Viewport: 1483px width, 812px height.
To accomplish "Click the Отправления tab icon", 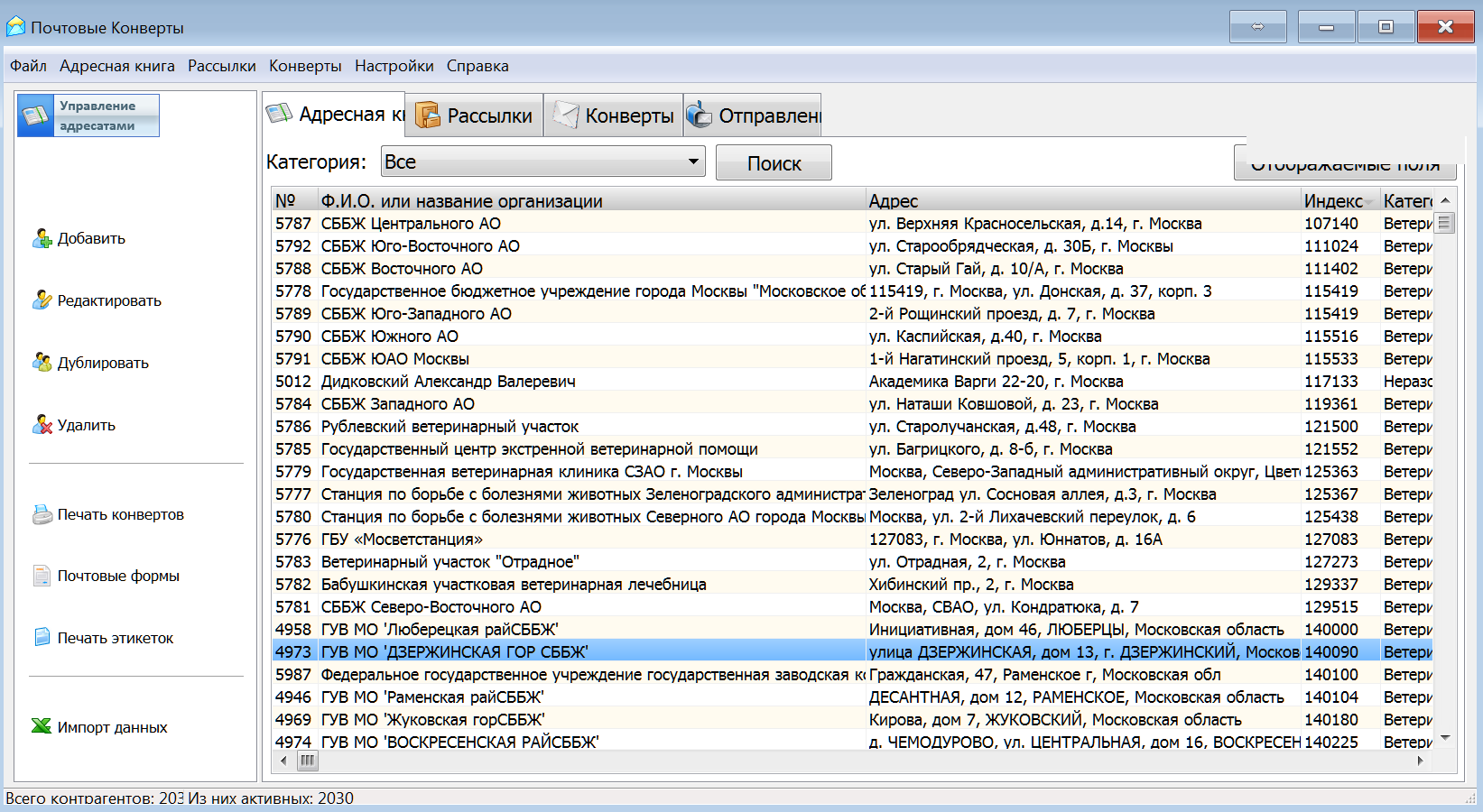I will (x=699, y=115).
